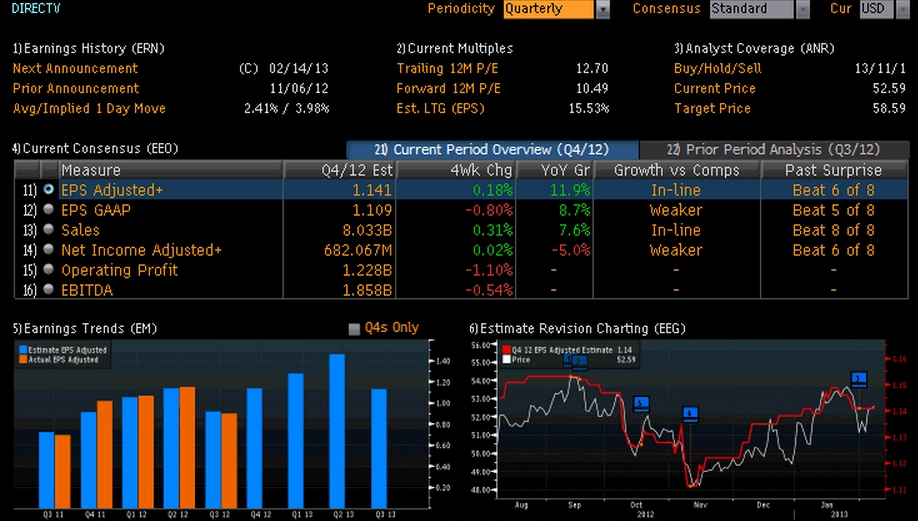918x521 pixels.
Task: Click the blue estimate bar for Q2 13
Action: (337, 431)
